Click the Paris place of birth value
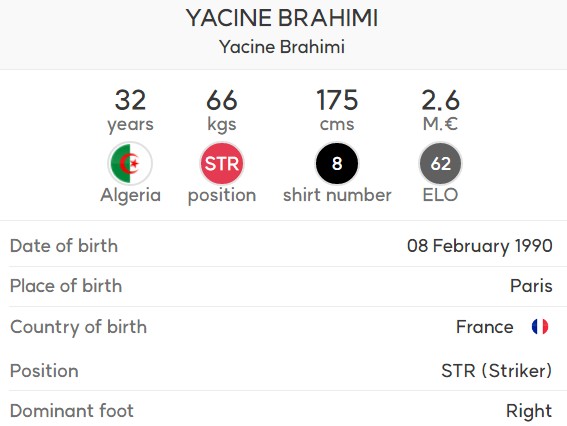The height and width of the screenshot is (426, 567). click(x=531, y=286)
